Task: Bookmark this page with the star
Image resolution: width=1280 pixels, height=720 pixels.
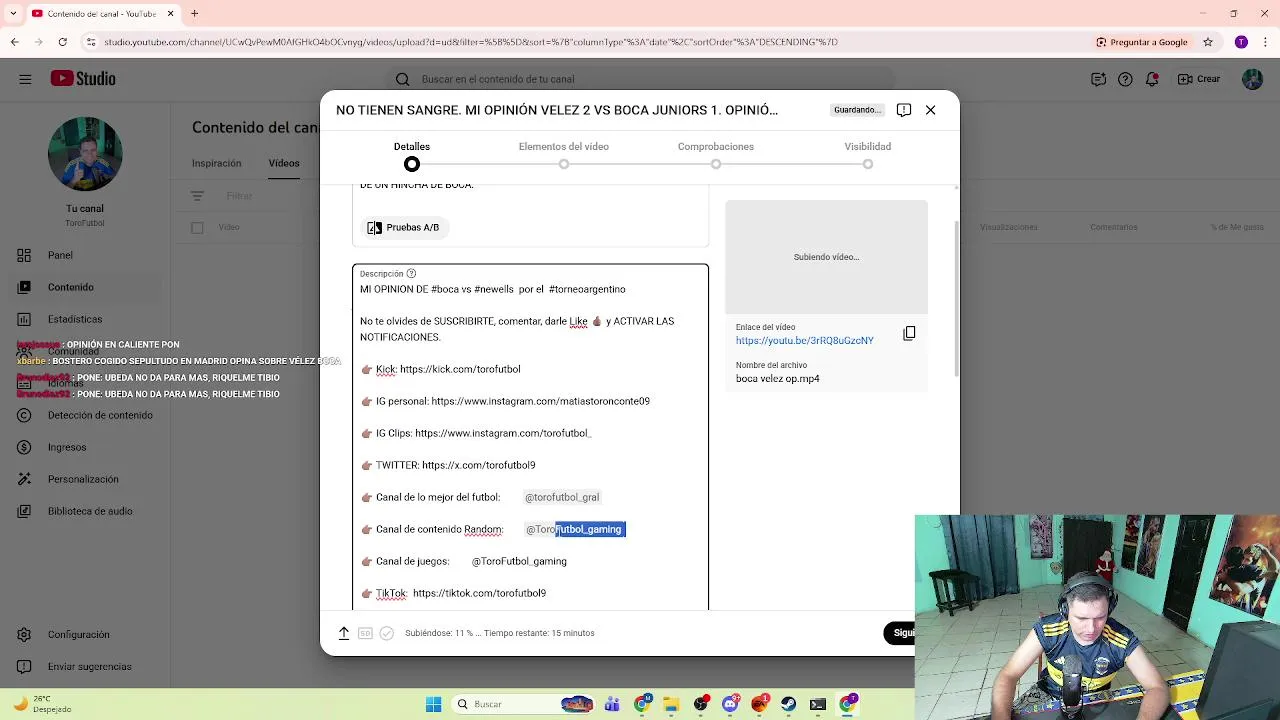Action: pos(1208,42)
